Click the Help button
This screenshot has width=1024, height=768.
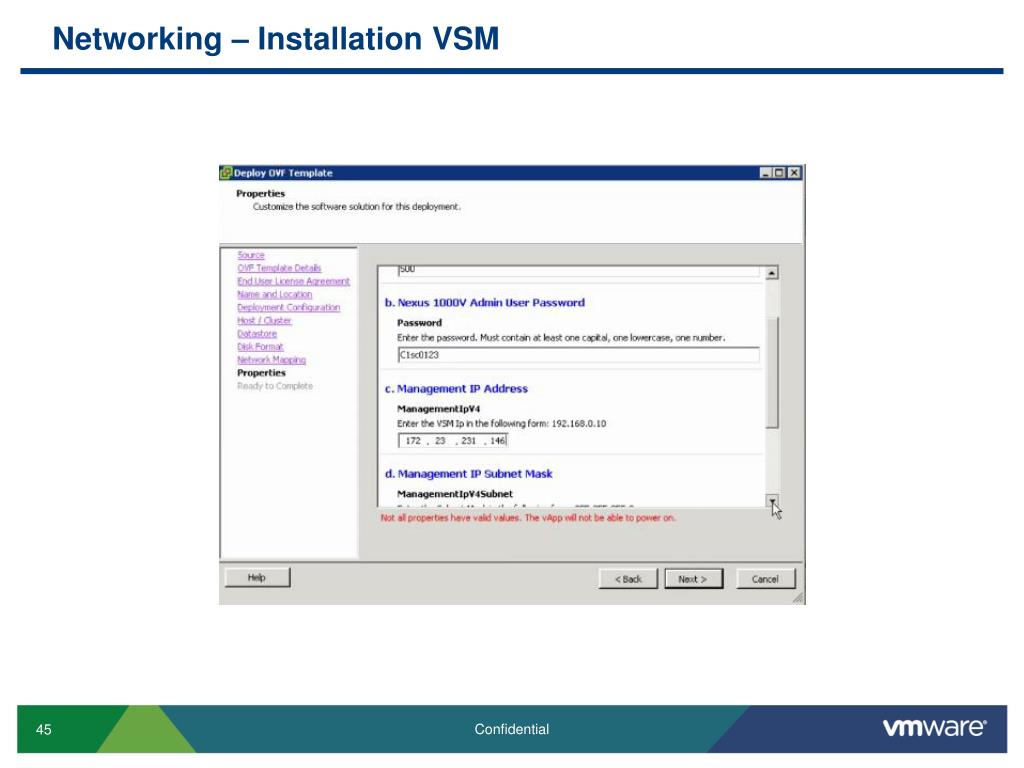pyautogui.click(x=257, y=578)
